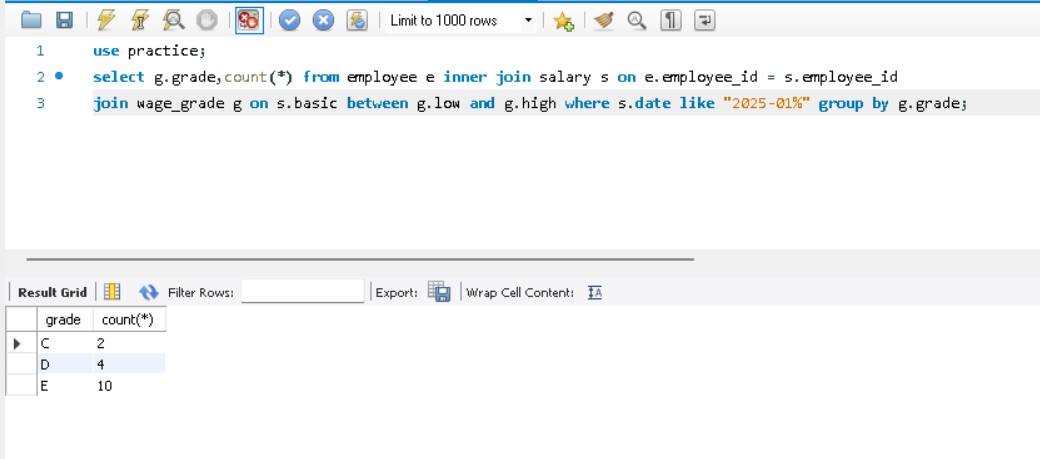
Task: Open find panel magnifier icon
Action: coord(636,21)
